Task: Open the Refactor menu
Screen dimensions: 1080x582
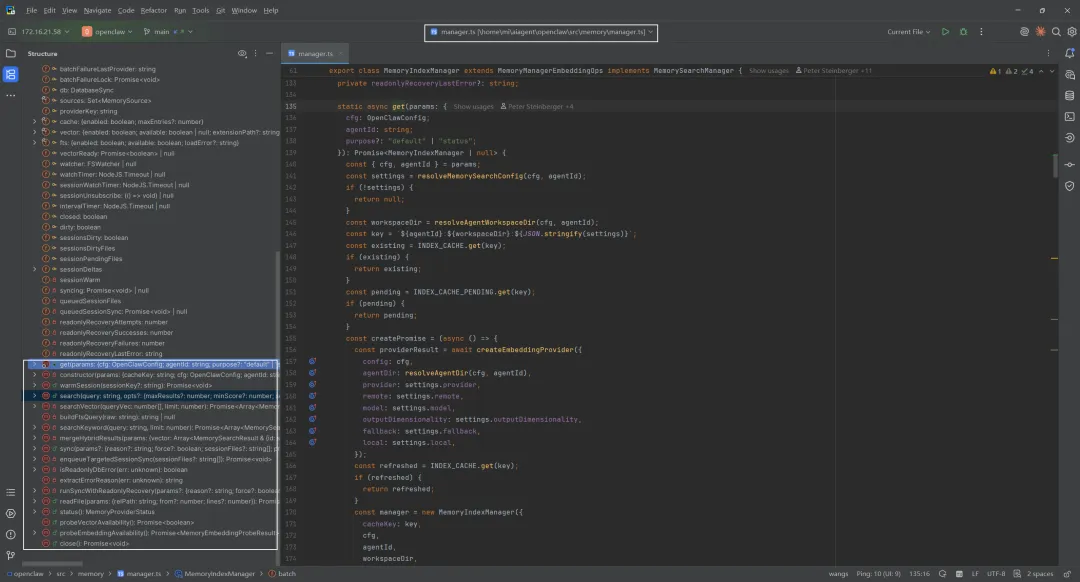Action: 154,10
